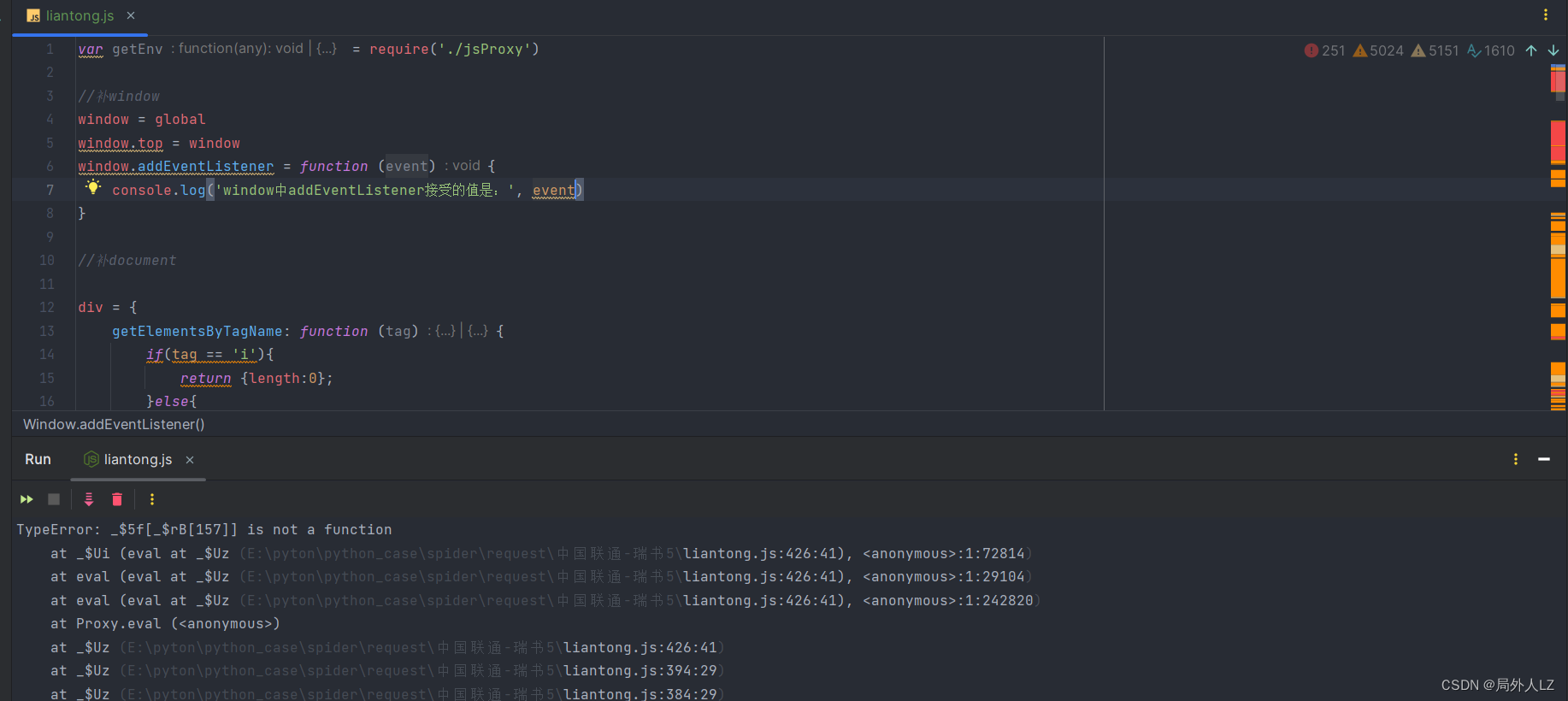Click 'window.addEventListener' on line 6
The image size is (1568, 701).
pyautogui.click(x=176, y=166)
